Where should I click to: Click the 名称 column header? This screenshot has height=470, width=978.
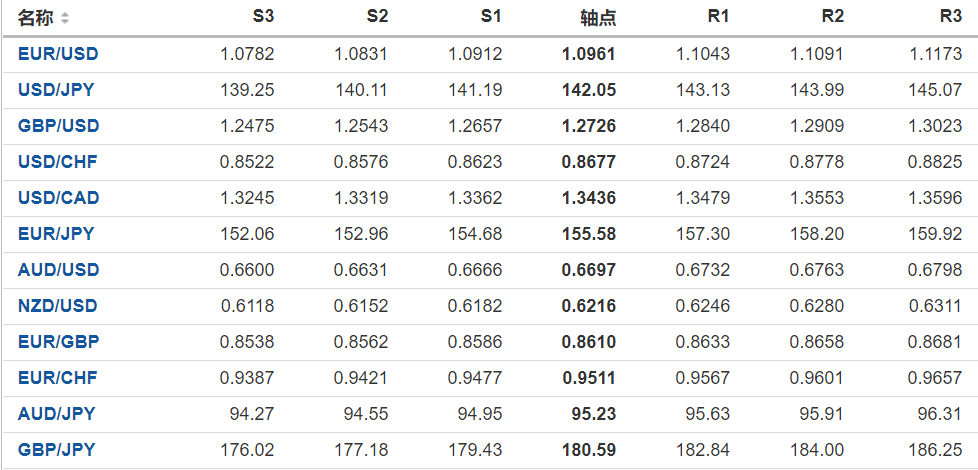click(x=36, y=18)
